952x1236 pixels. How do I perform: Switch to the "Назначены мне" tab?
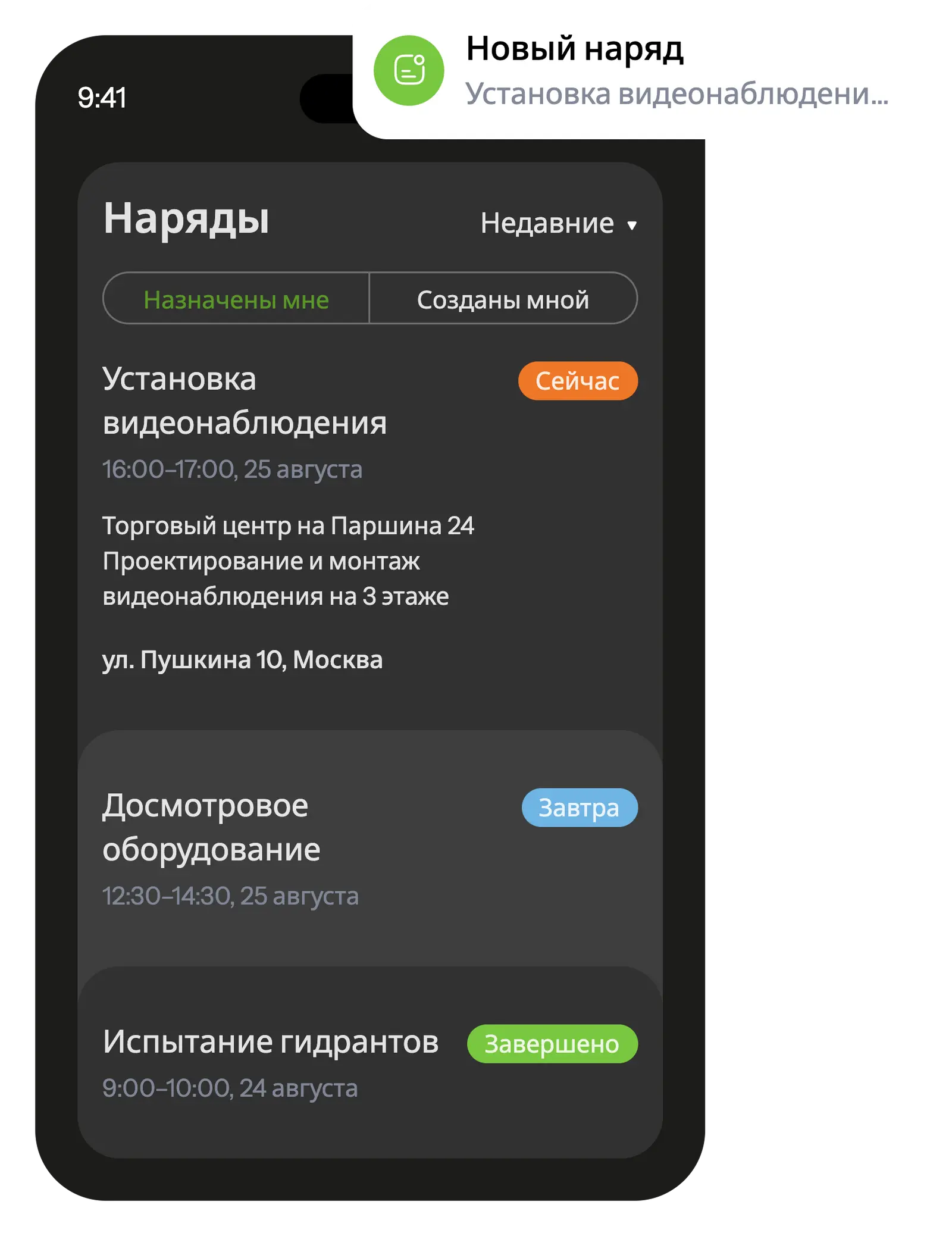(x=236, y=299)
